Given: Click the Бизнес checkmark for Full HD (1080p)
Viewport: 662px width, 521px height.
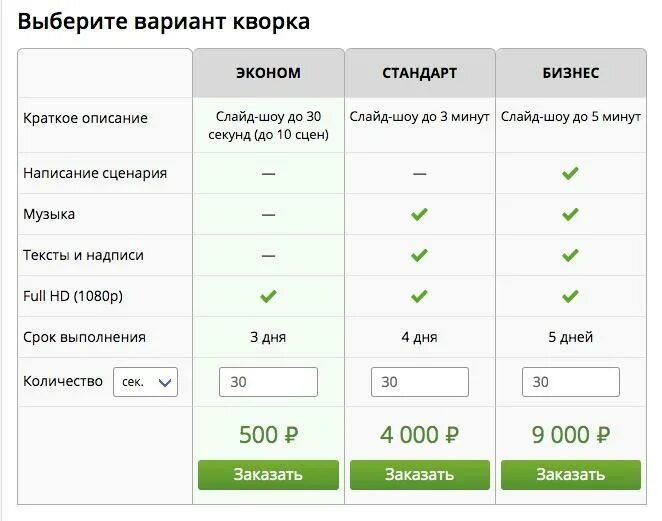Looking at the screenshot, I should (x=570, y=296).
